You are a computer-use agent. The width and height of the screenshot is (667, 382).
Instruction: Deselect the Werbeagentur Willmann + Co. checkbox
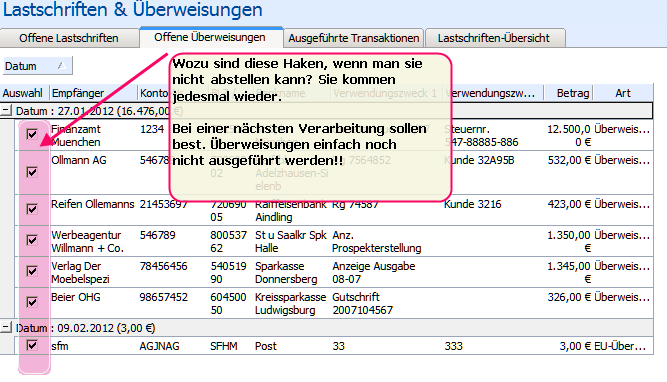click(x=32, y=240)
